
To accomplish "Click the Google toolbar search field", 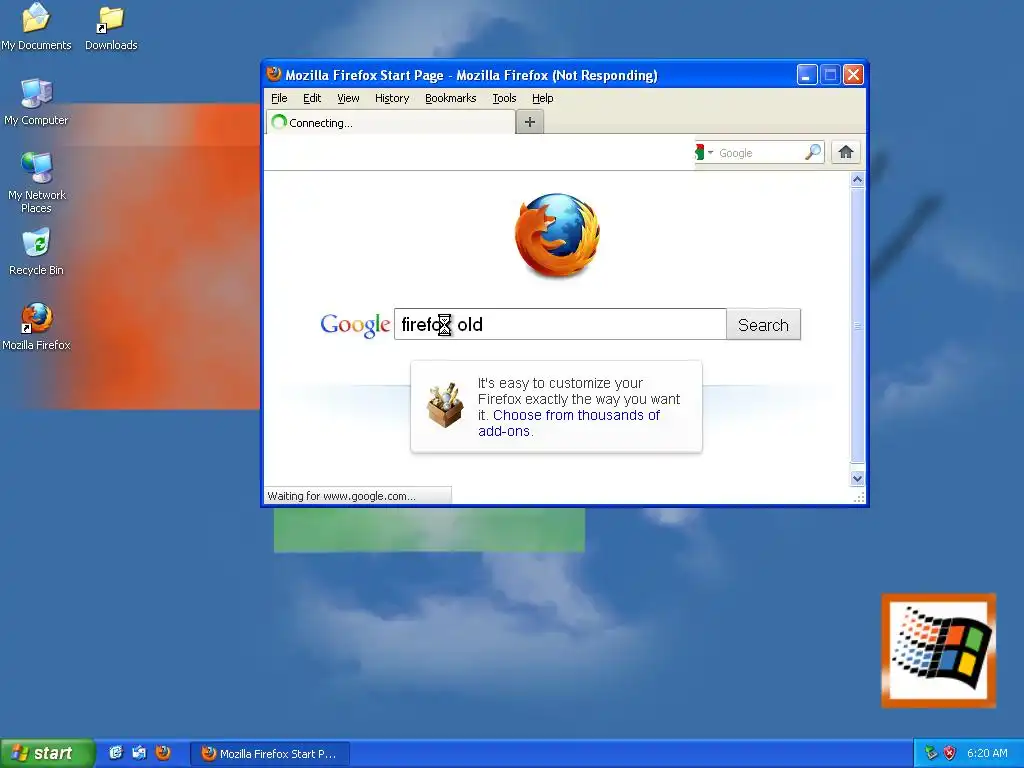I will coord(760,153).
